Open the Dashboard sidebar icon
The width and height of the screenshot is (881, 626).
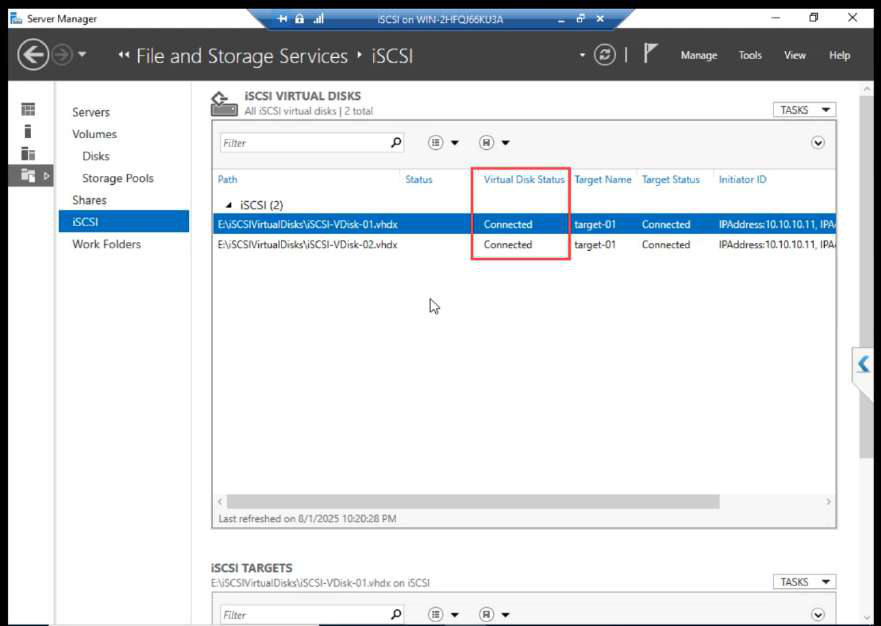coord(28,109)
